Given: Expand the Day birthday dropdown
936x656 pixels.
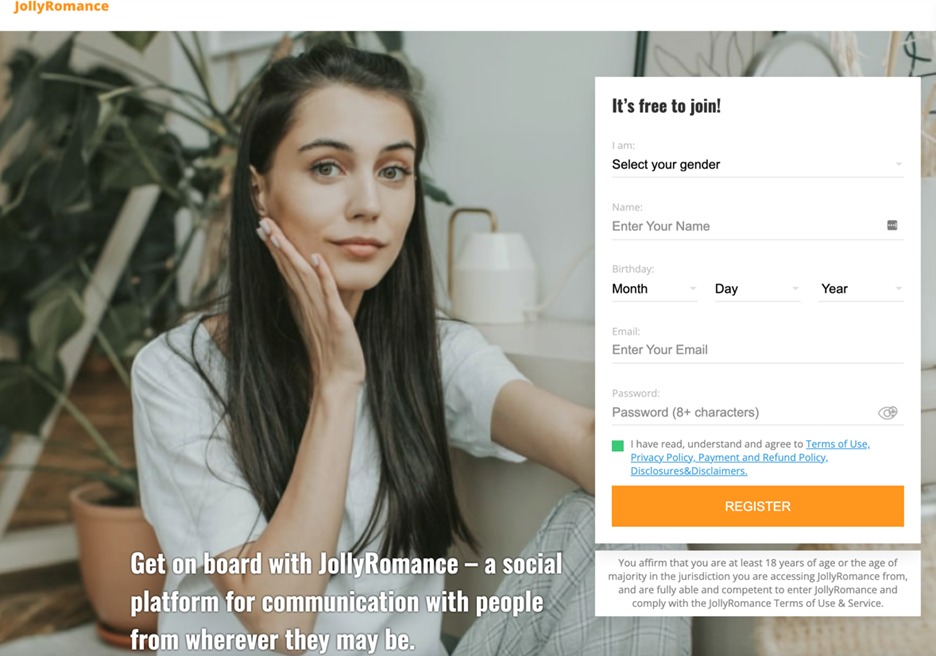Looking at the screenshot, I should 758,289.
